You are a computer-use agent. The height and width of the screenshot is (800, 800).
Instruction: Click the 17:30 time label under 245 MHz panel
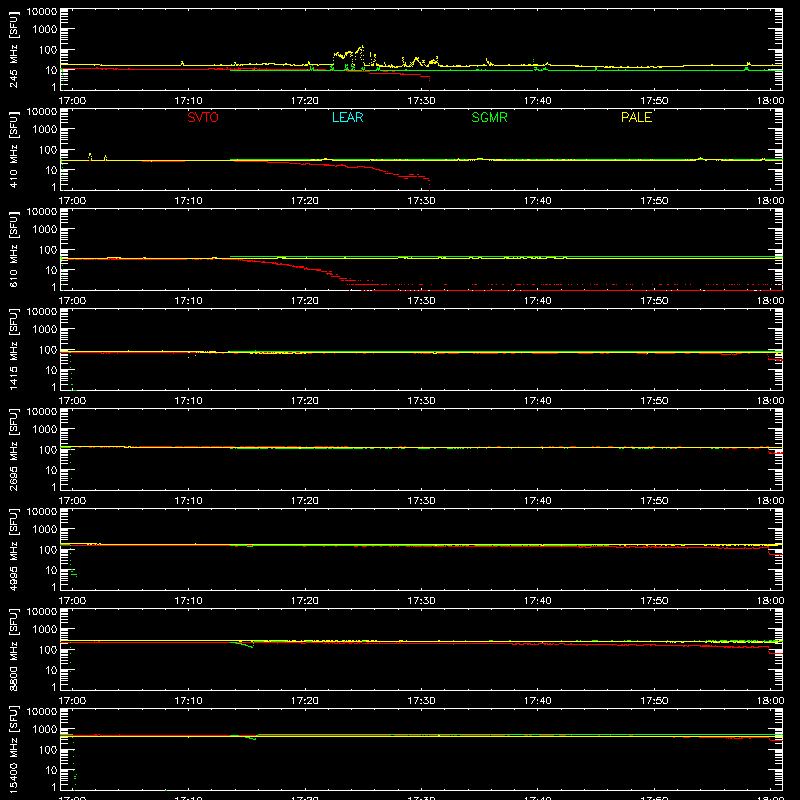coord(421,101)
